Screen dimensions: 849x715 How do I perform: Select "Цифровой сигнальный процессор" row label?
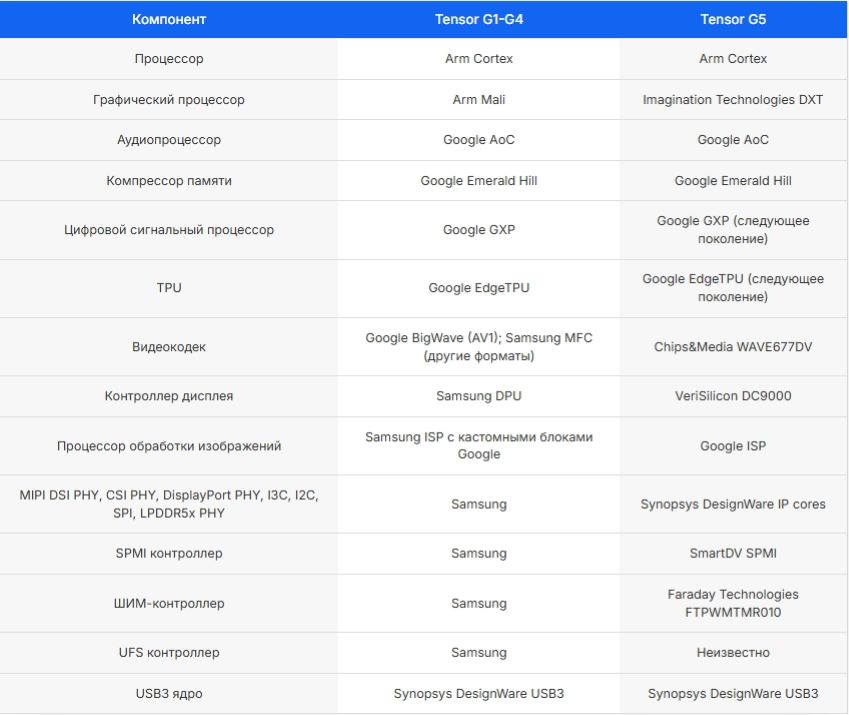(169, 230)
